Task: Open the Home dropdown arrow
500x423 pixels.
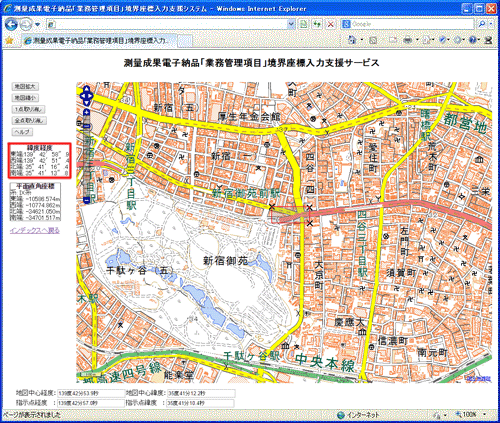Action: (362, 40)
